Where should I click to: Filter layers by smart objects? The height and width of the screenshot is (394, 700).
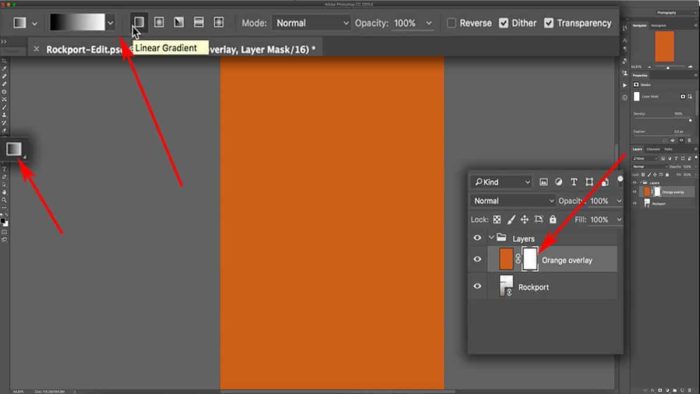click(605, 182)
